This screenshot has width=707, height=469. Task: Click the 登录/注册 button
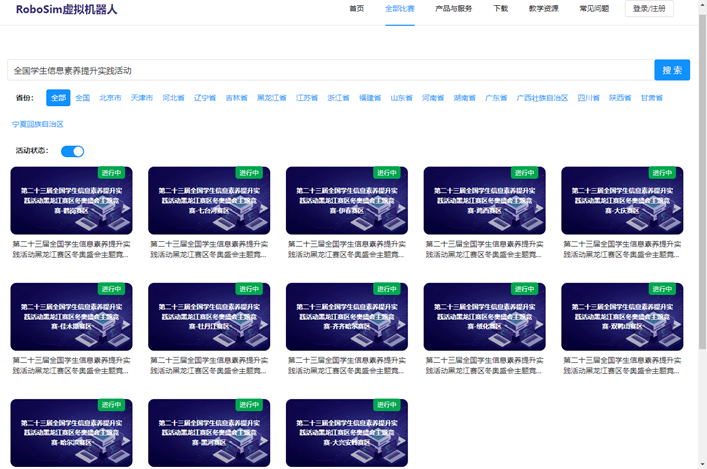[x=649, y=8]
